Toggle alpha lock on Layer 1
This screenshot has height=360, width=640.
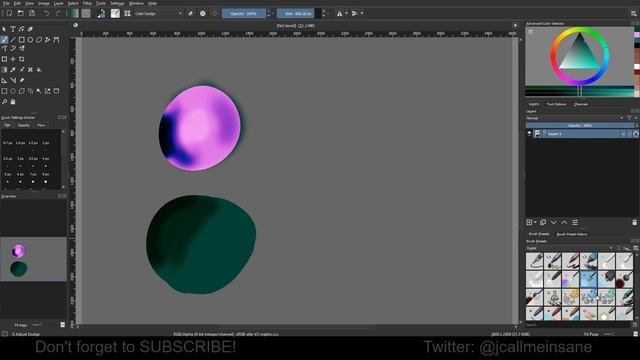coord(636,134)
